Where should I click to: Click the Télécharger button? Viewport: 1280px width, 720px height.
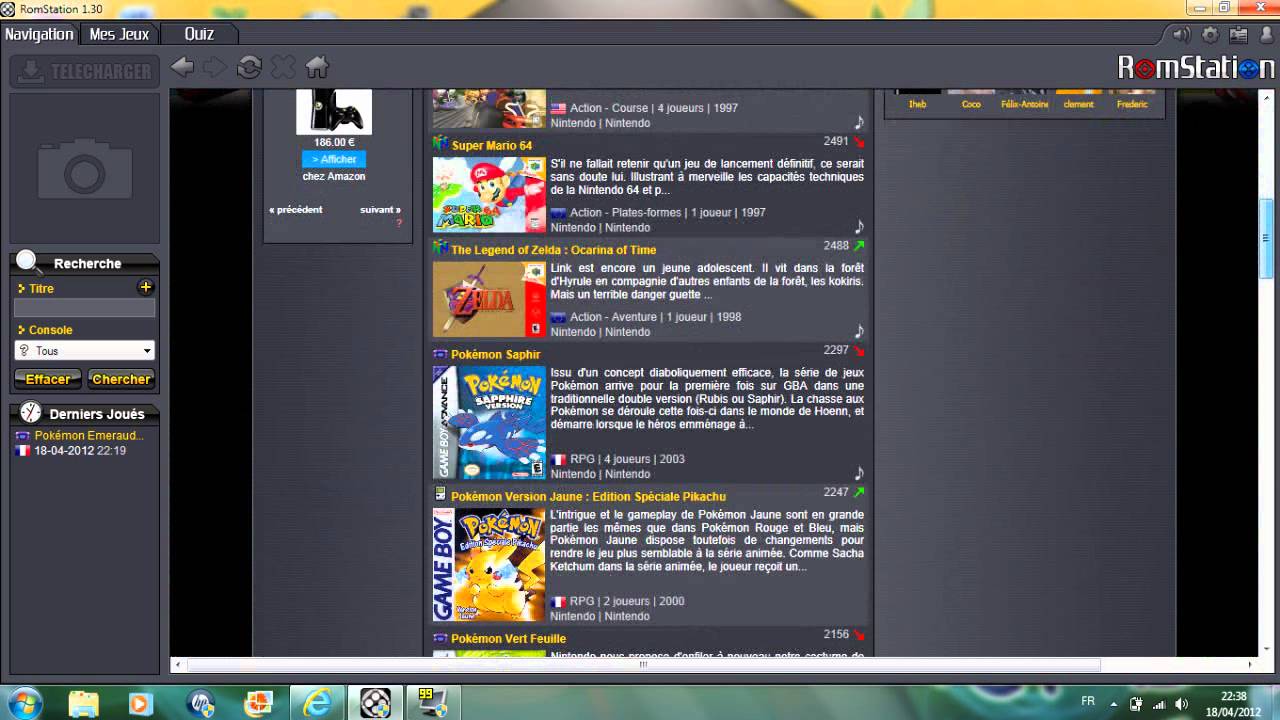coord(85,71)
